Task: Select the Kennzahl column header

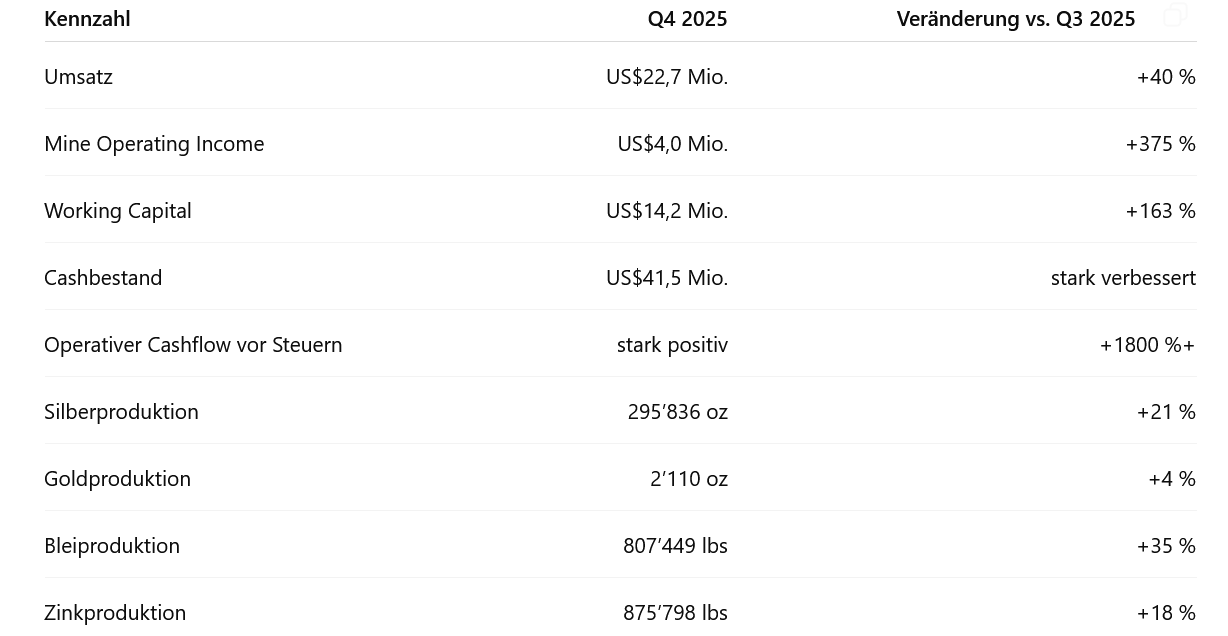Action: [87, 19]
